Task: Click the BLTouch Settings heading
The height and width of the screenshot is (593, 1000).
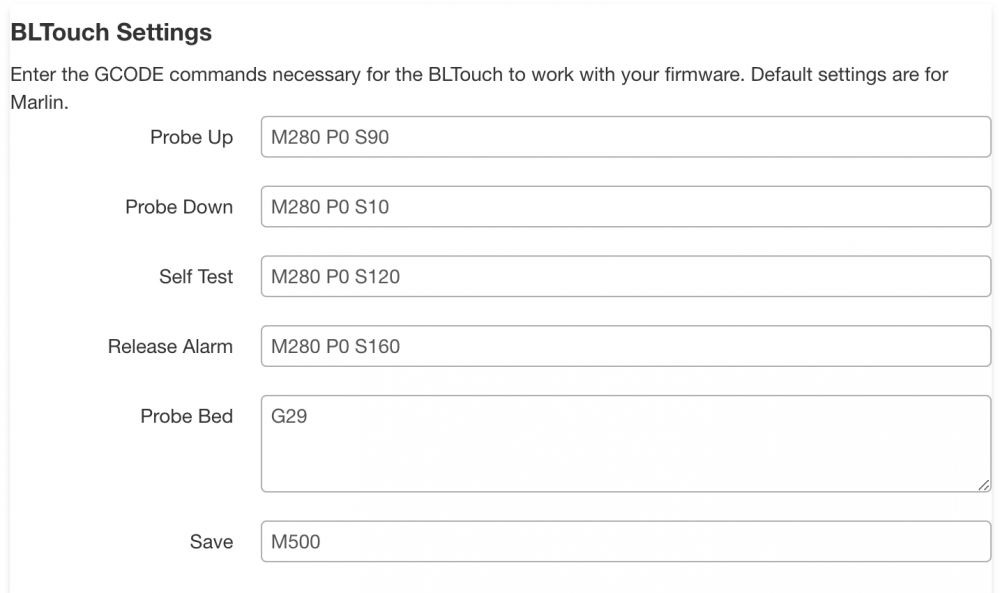Action: pos(111,32)
